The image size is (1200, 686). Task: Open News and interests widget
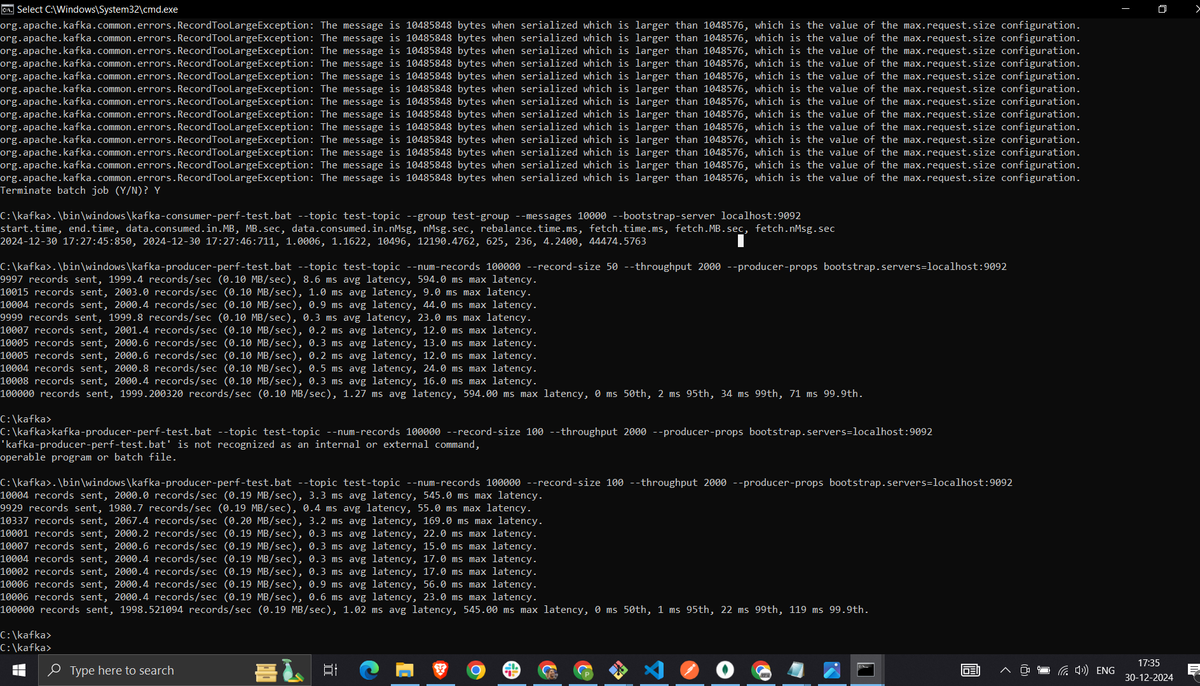[x=970, y=671]
